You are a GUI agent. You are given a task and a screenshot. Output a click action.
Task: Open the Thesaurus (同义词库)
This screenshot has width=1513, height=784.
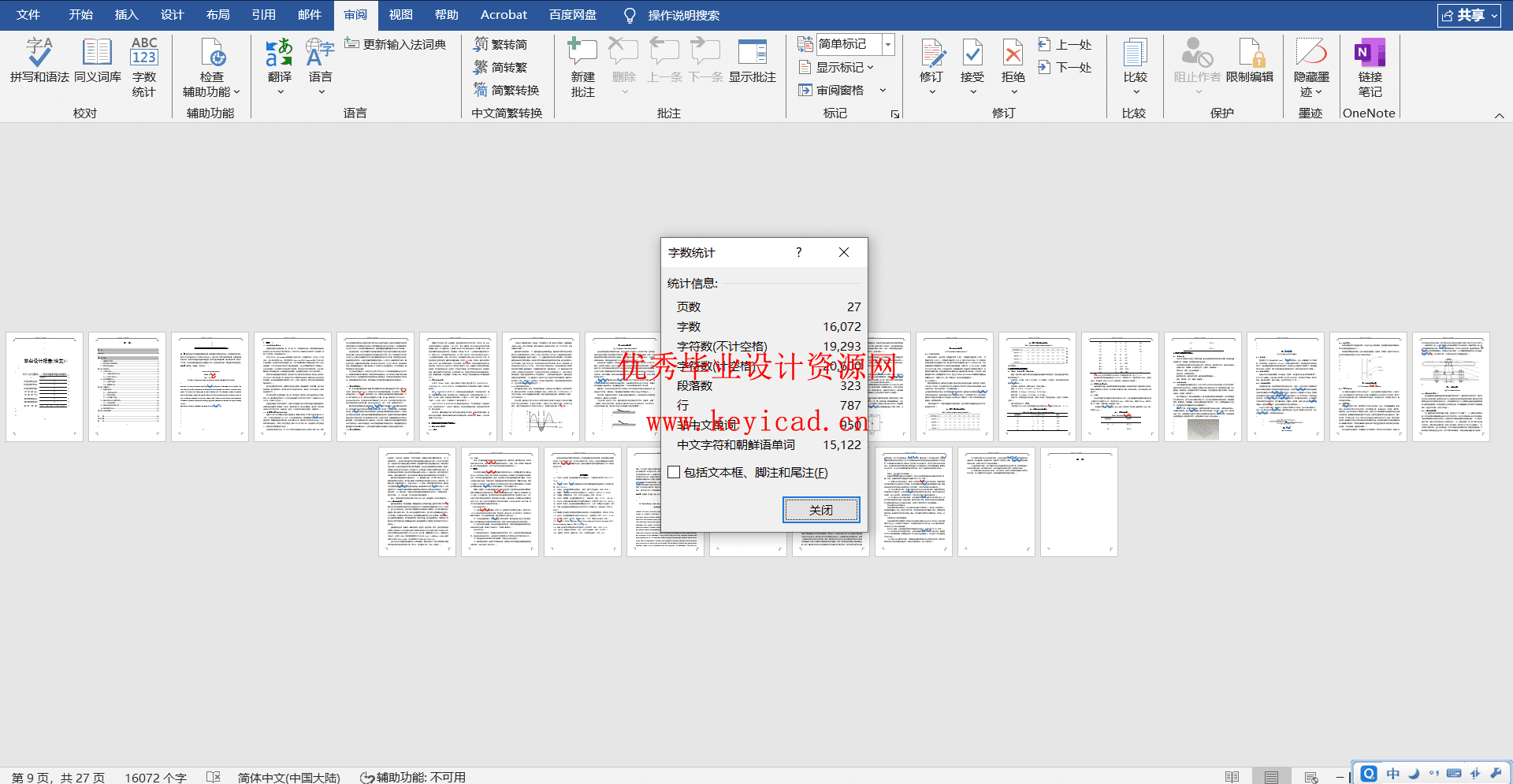tap(98, 60)
